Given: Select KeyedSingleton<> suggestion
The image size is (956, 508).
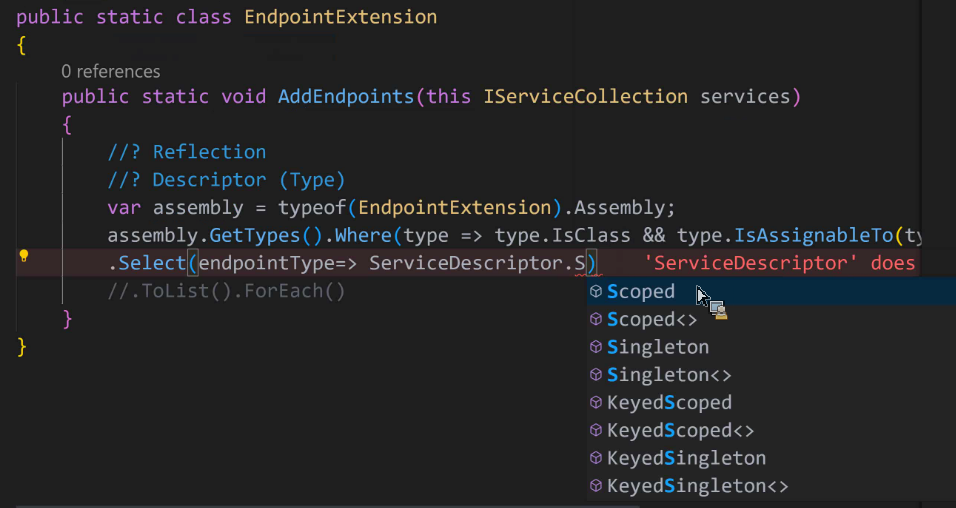Looking at the screenshot, I should click(x=697, y=486).
